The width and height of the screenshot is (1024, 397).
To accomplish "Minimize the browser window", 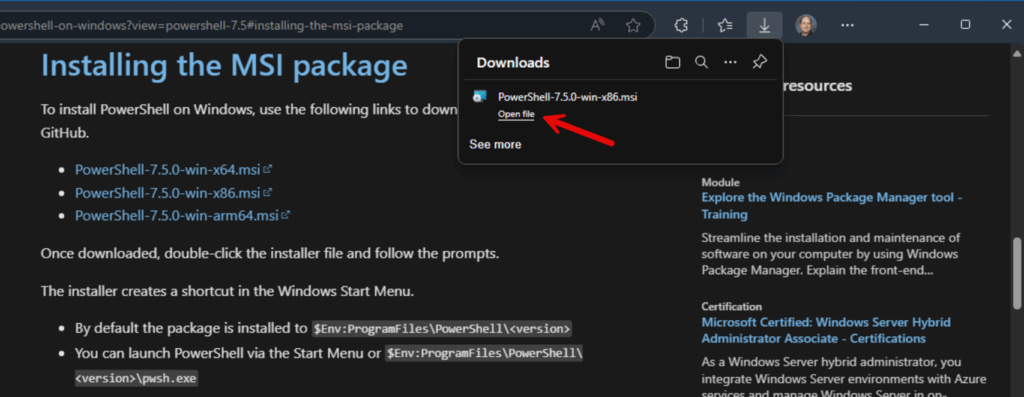I will (923, 25).
